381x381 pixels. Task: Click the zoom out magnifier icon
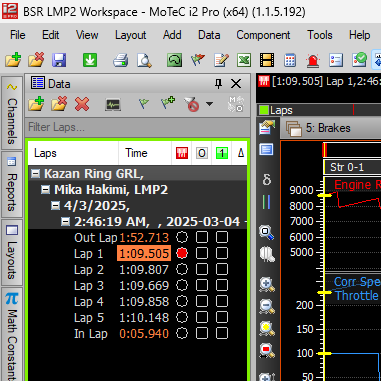(x=267, y=307)
